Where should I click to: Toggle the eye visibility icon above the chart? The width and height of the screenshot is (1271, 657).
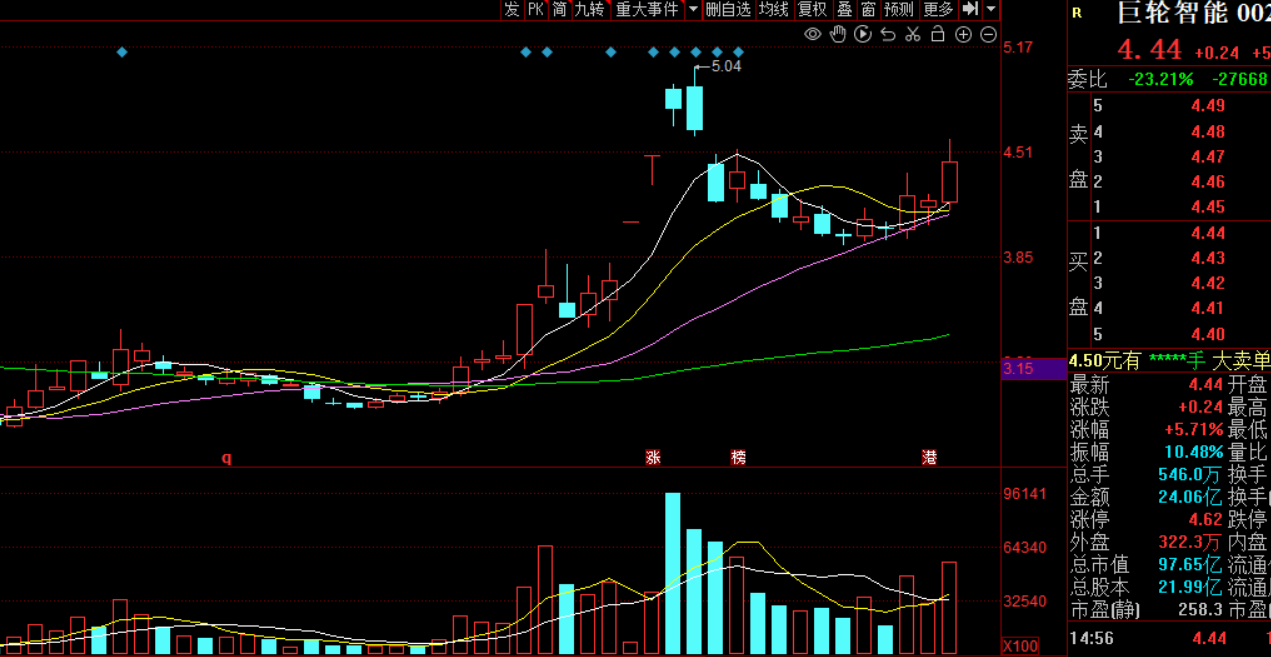coord(812,34)
